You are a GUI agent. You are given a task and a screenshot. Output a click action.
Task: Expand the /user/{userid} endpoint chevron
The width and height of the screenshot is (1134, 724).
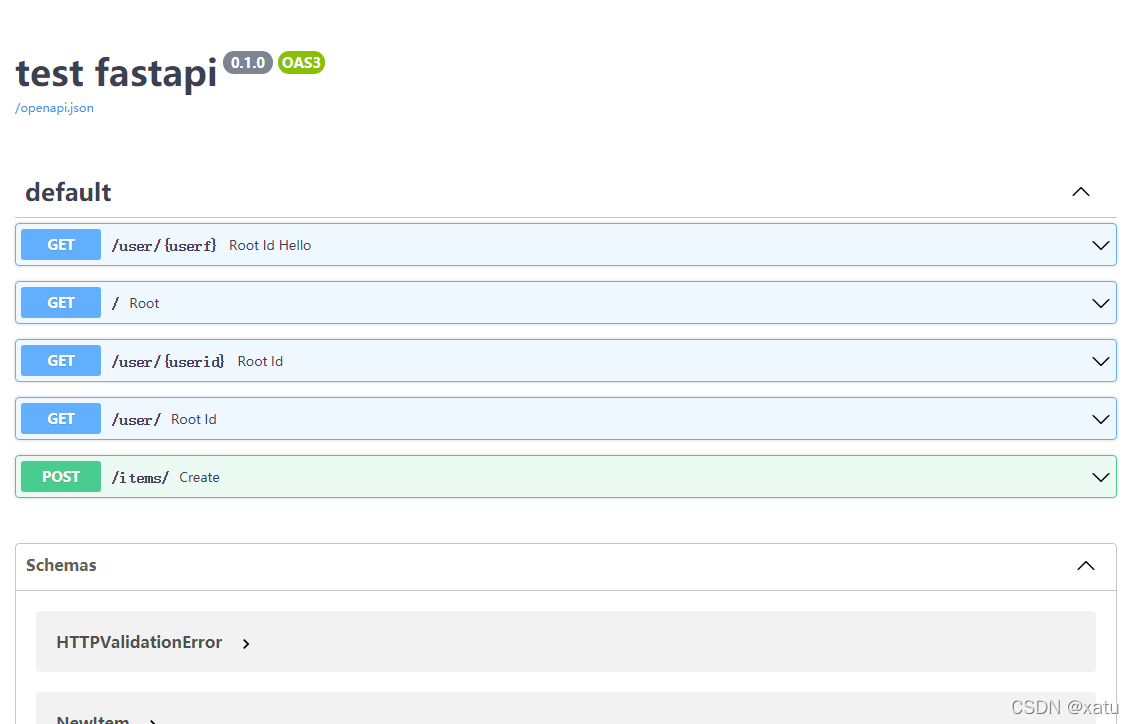[1100, 361]
